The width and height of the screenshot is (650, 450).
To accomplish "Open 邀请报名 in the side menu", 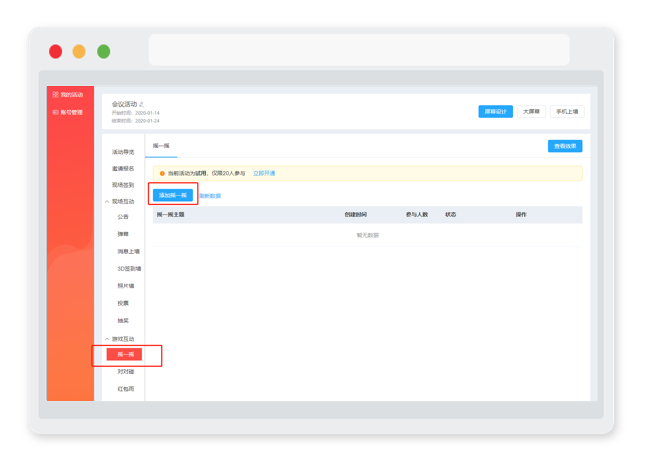I will coord(123,169).
